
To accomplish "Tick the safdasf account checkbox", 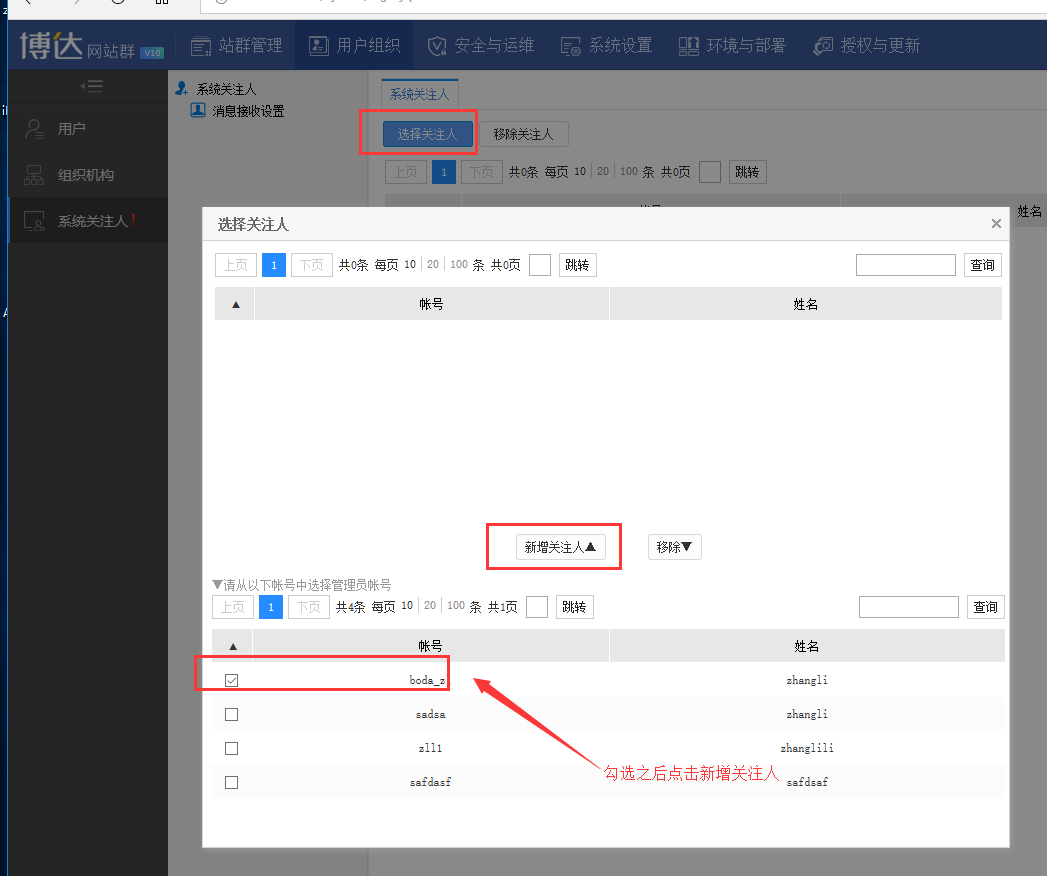I will [x=232, y=783].
